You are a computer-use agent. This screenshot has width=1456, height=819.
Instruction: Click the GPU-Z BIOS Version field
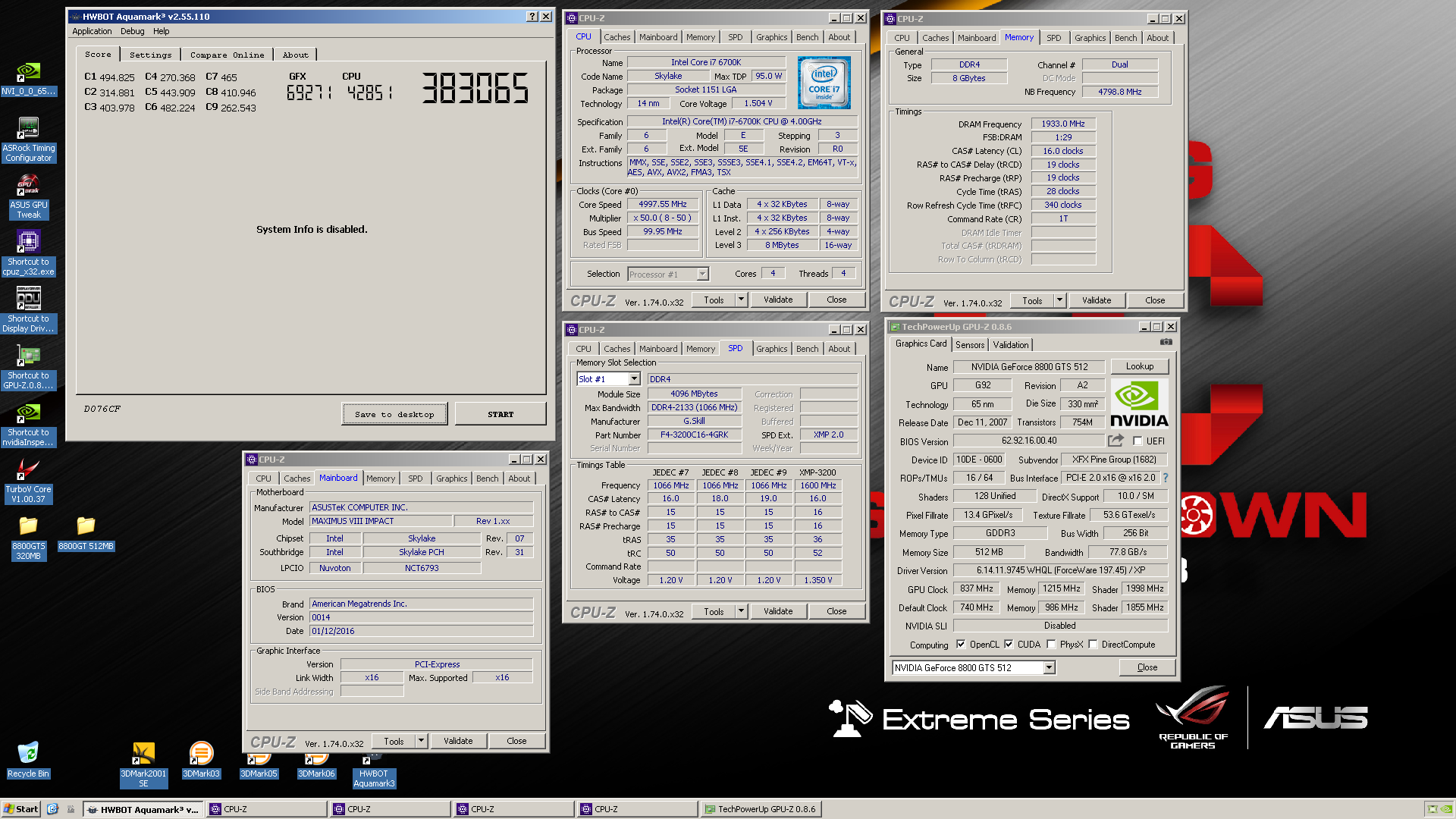pos(1029,441)
